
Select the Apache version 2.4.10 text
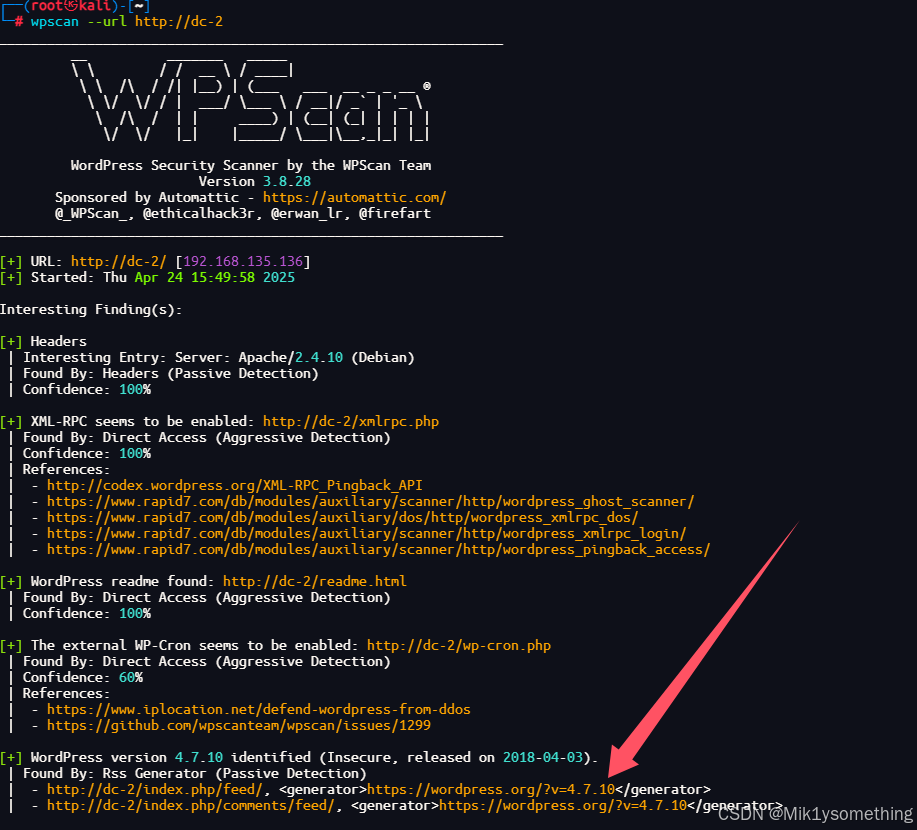(319, 357)
